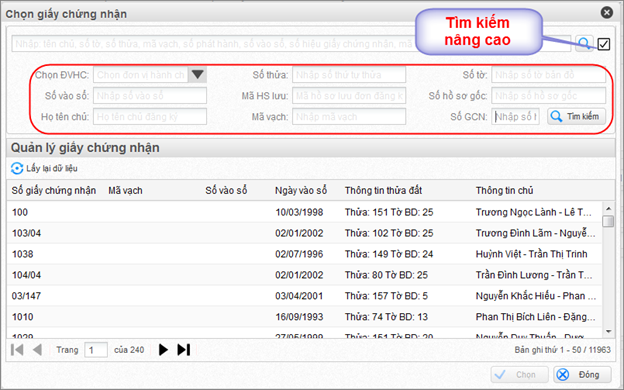Image resolution: width=624 pixels, height=390 pixels.
Task: Select certificate row 1038
Action: (x=304, y=254)
